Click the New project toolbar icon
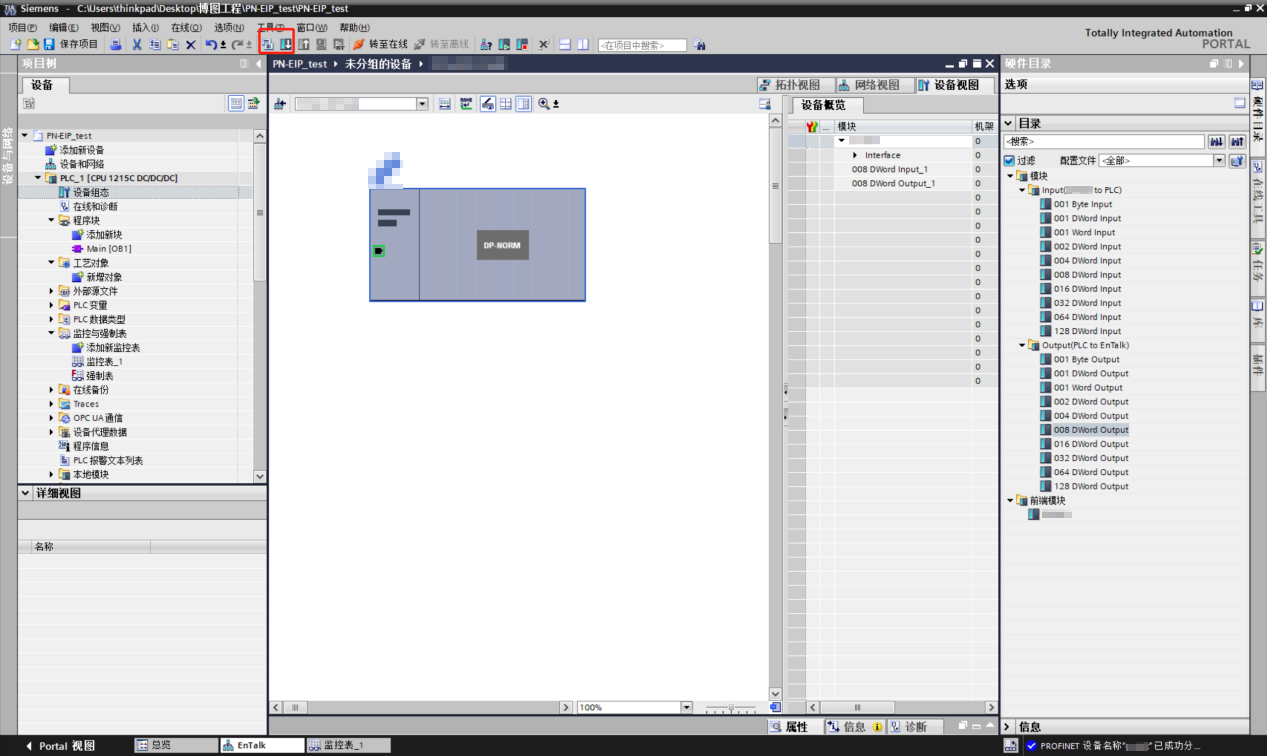 point(15,45)
